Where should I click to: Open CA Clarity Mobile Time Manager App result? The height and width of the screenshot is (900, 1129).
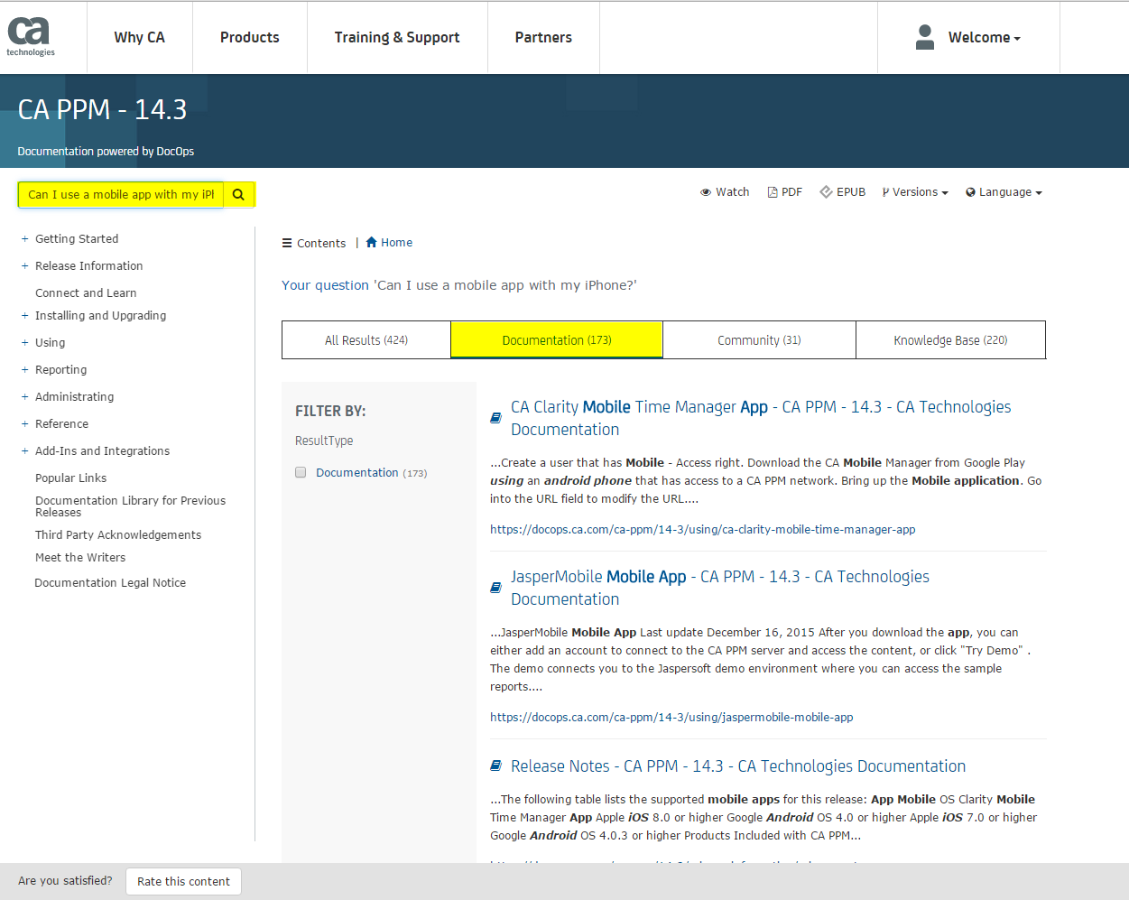pyautogui.click(x=760, y=418)
